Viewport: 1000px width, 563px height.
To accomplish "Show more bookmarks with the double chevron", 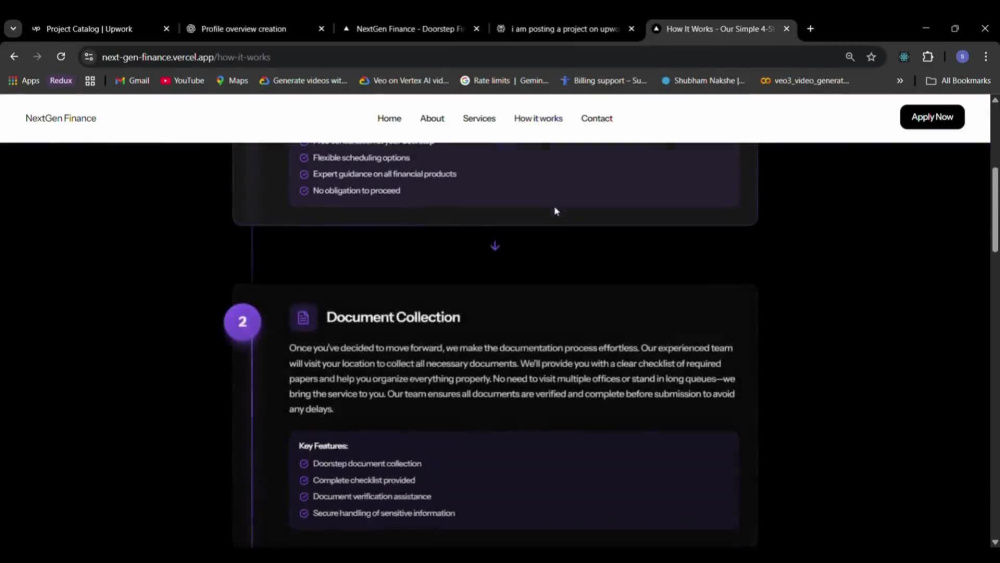I will [899, 80].
